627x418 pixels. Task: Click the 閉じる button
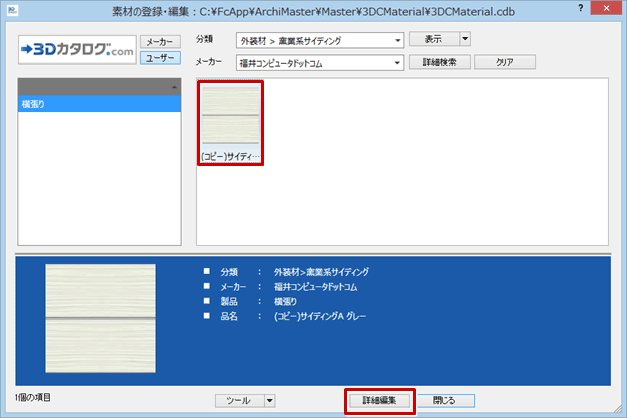(443, 400)
